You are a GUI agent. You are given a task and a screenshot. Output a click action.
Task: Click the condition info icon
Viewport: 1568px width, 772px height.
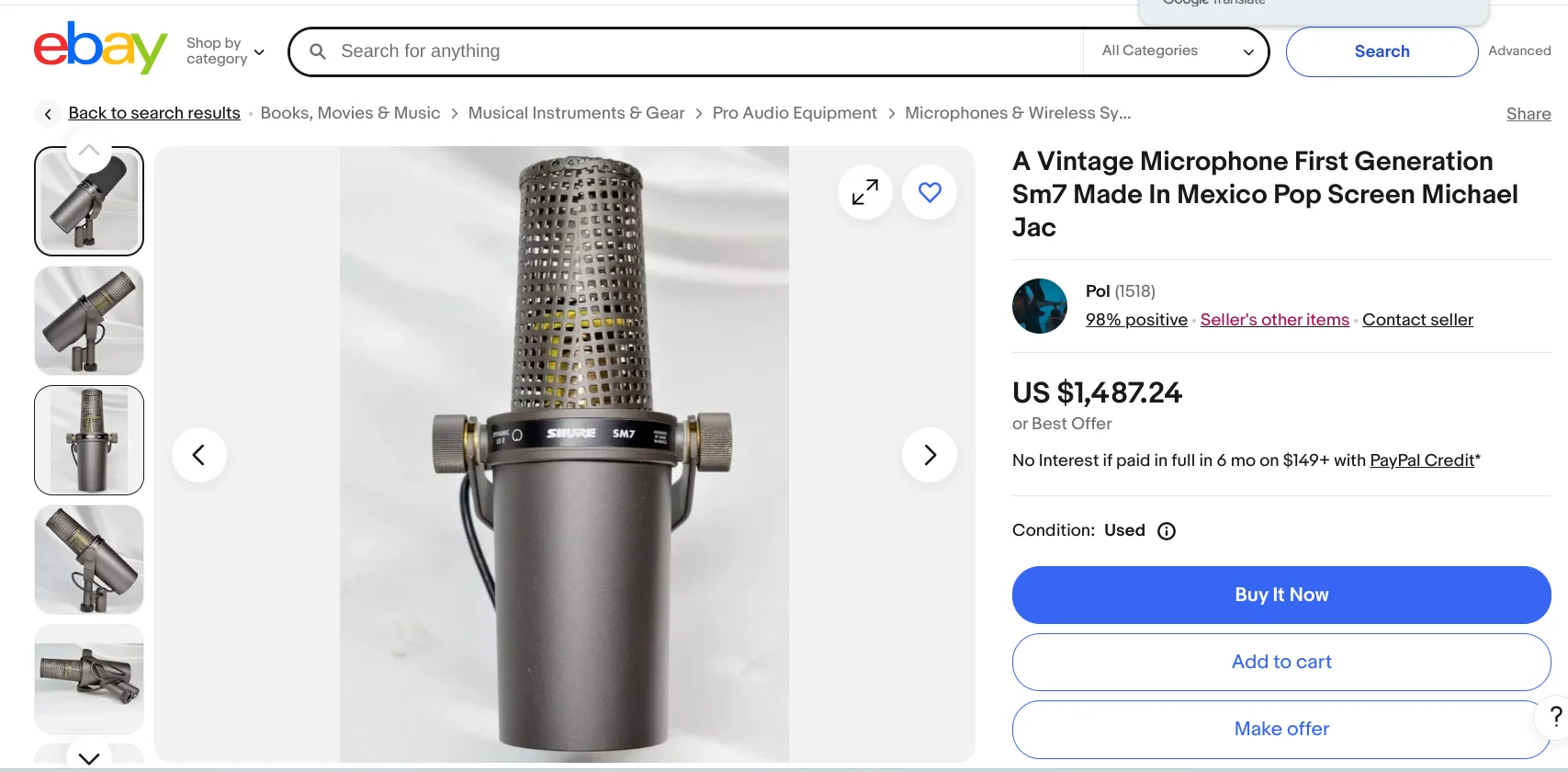pos(1167,531)
